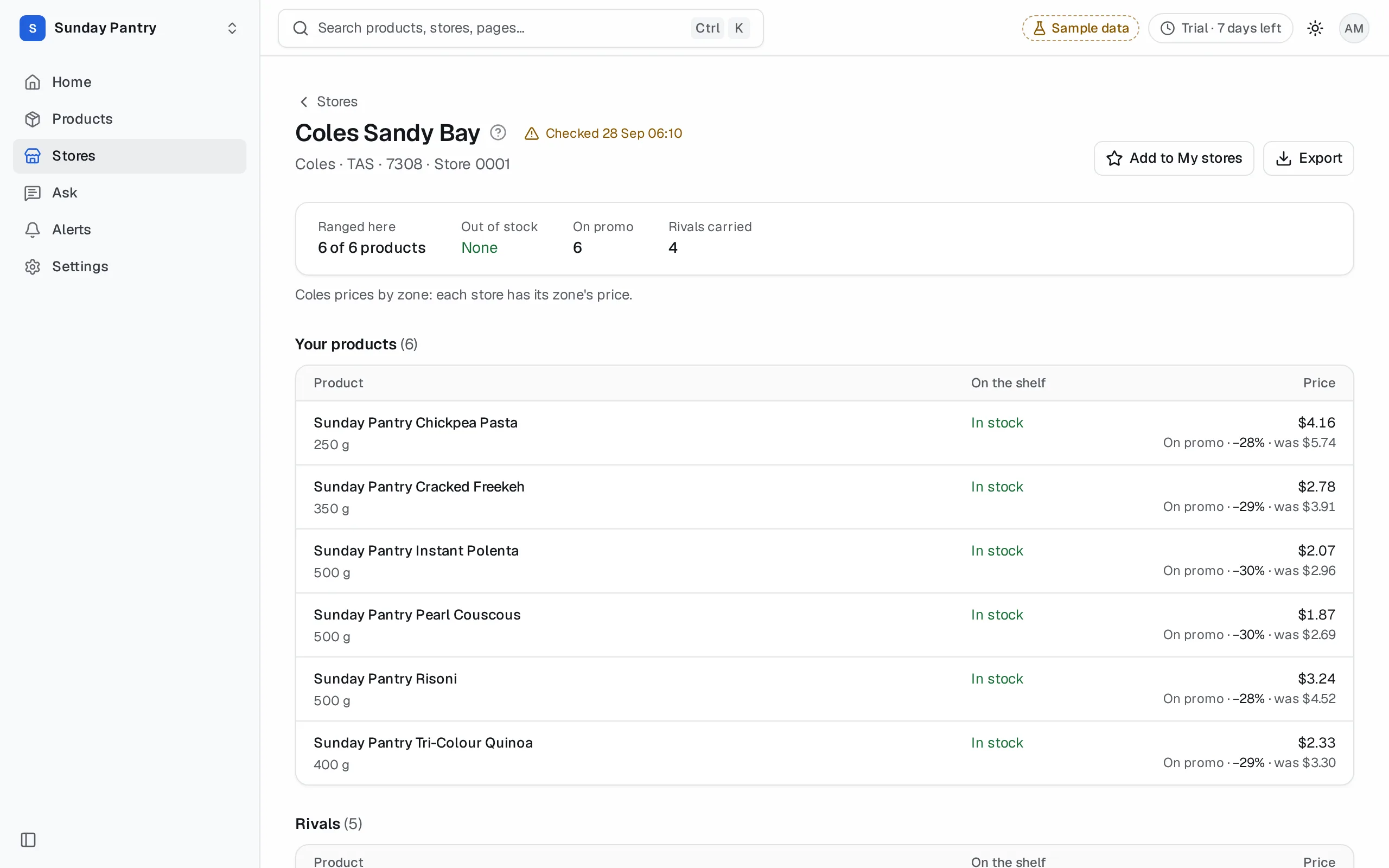The height and width of the screenshot is (868, 1389).
Task: Export the store data
Action: [x=1308, y=158]
